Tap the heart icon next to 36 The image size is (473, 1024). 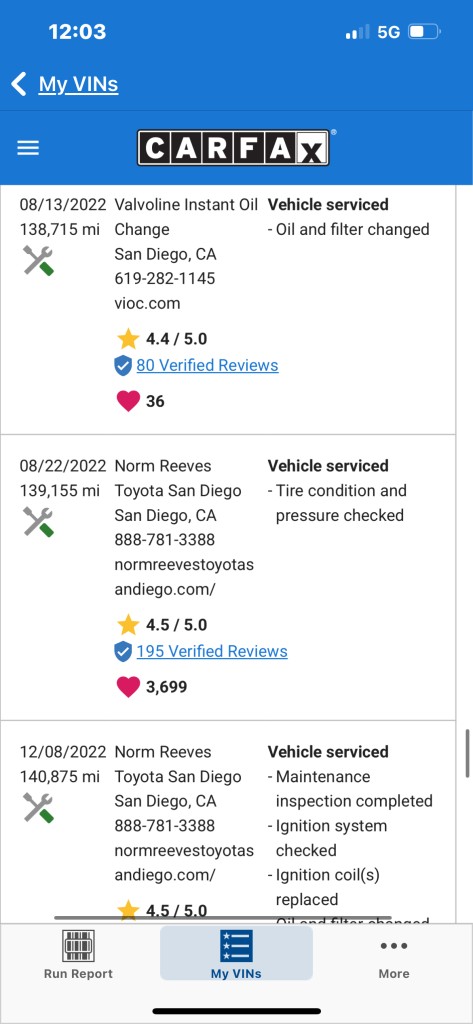click(x=128, y=401)
